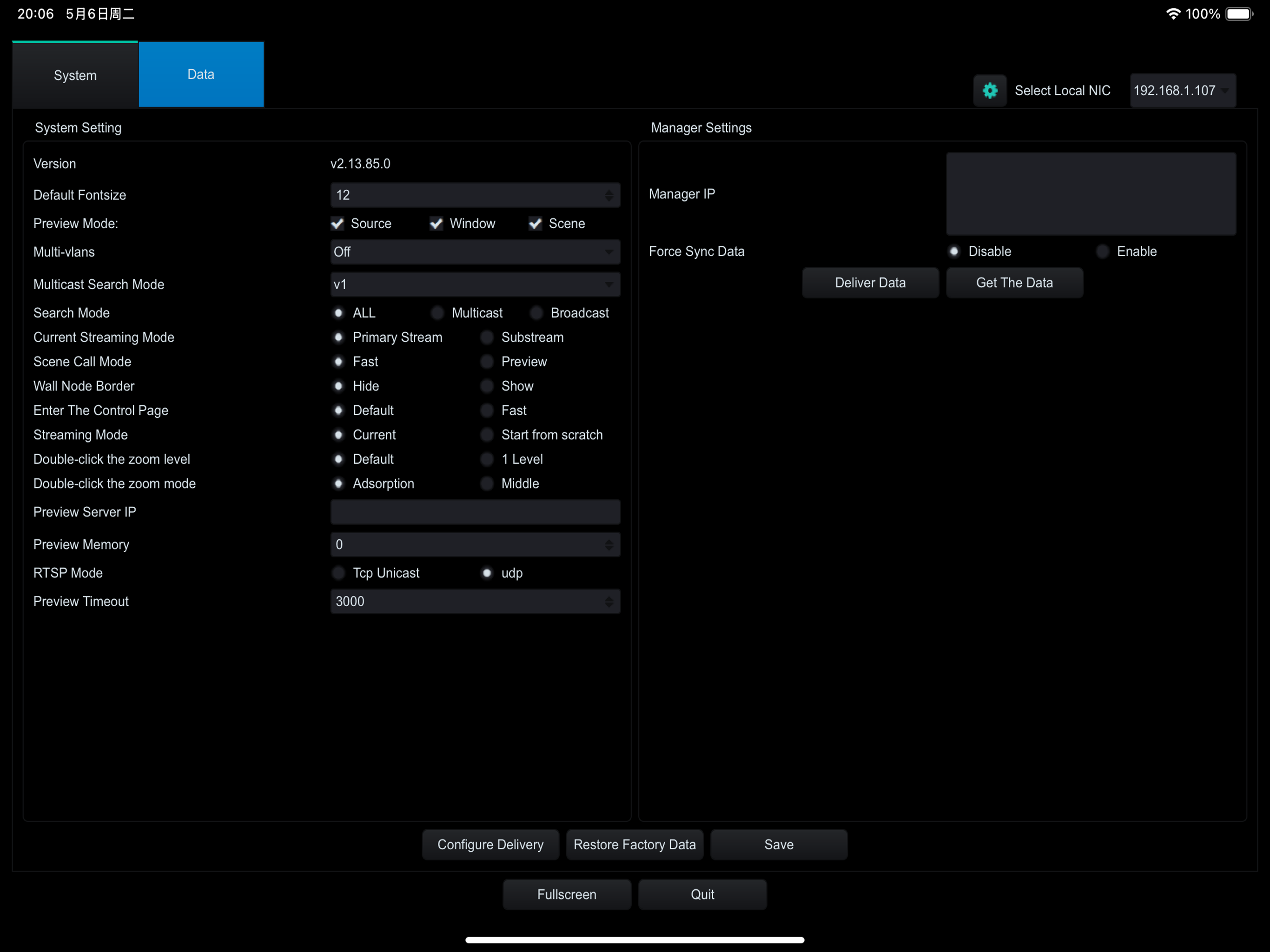Viewport: 1270px width, 952px height.
Task: Click the Get The Data button
Action: [1014, 283]
